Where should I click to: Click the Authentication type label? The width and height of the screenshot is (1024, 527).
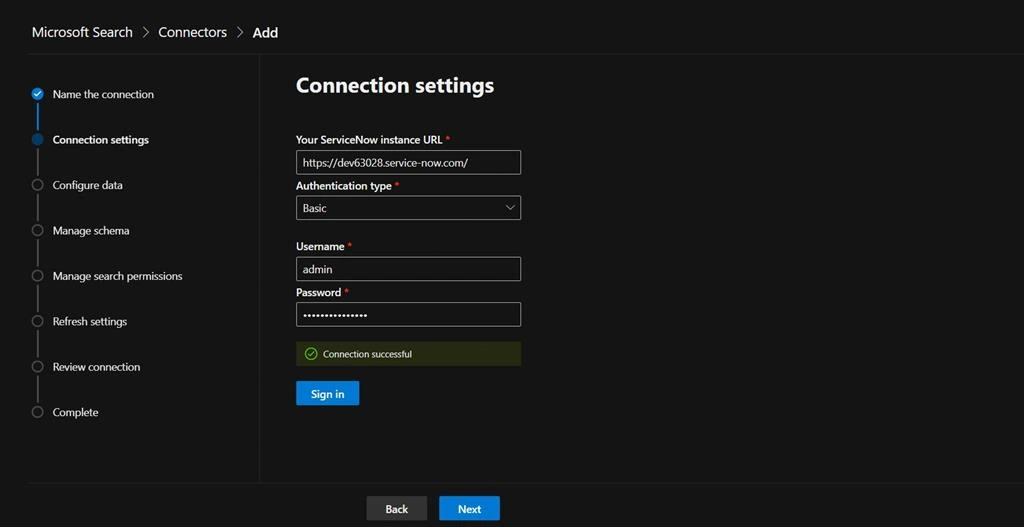tap(344, 186)
